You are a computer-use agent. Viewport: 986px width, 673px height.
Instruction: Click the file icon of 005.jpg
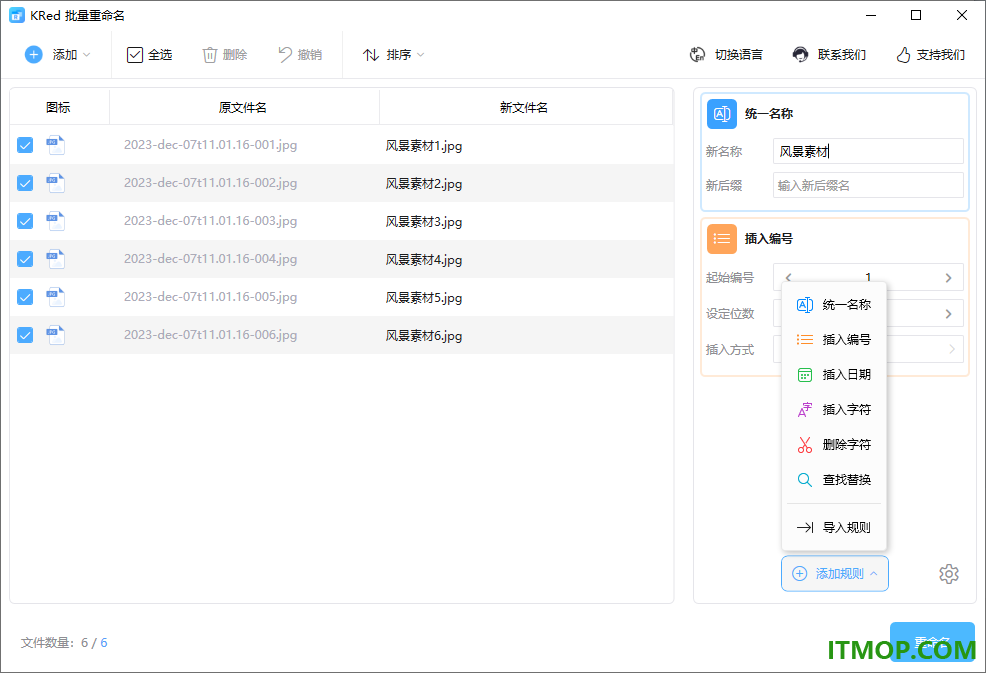tap(55, 297)
